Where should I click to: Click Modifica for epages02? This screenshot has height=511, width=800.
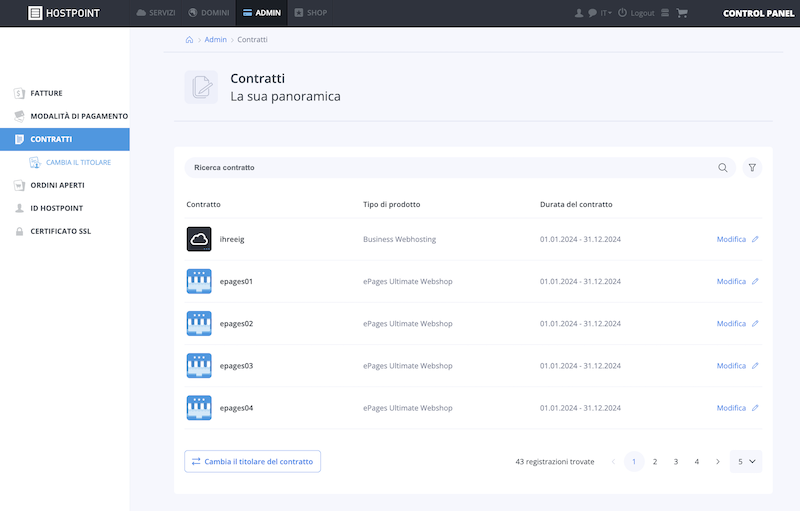[x=737, y=324]
